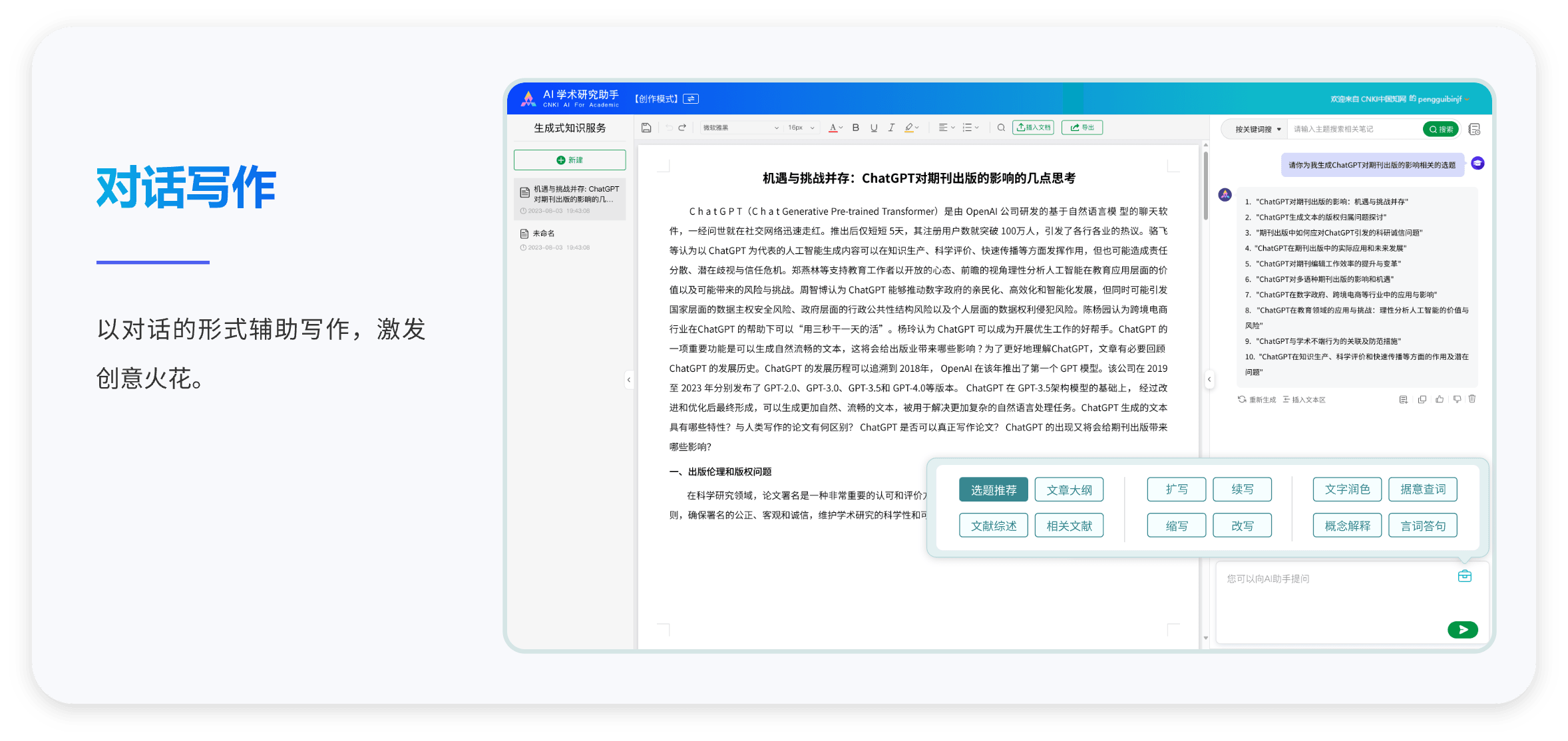Viewport: 1568px width, 741px height.
Task: Toggle italic formatting
Action: [891, 128]
